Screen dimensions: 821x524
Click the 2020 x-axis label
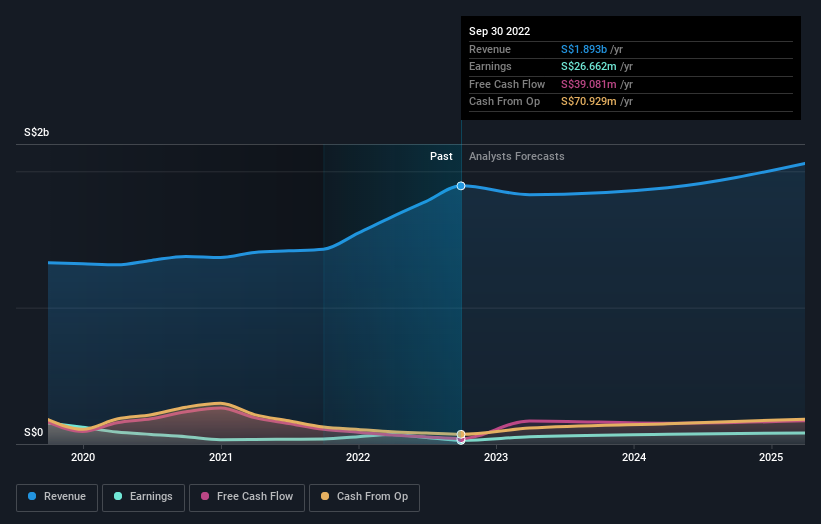pyautogui.click(x=83, y=458)
